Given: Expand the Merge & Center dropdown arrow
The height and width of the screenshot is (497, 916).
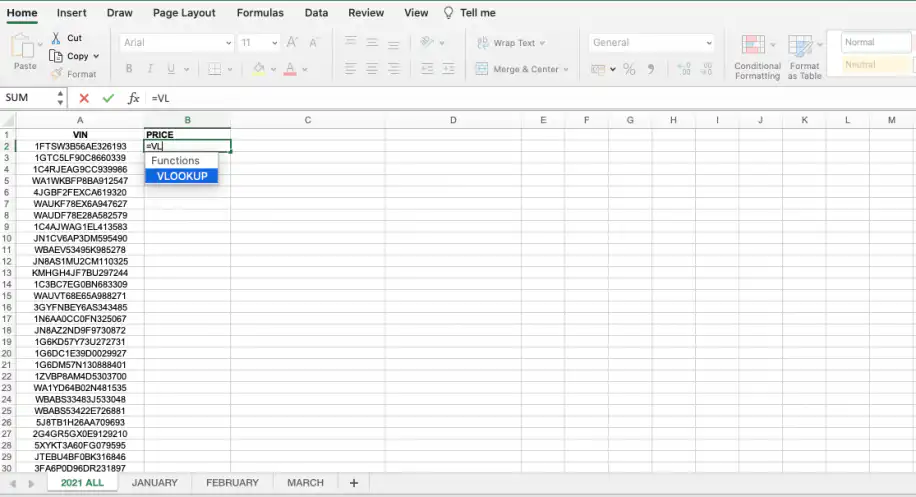Looking at the screenshot, I should (x=566, y=69).
